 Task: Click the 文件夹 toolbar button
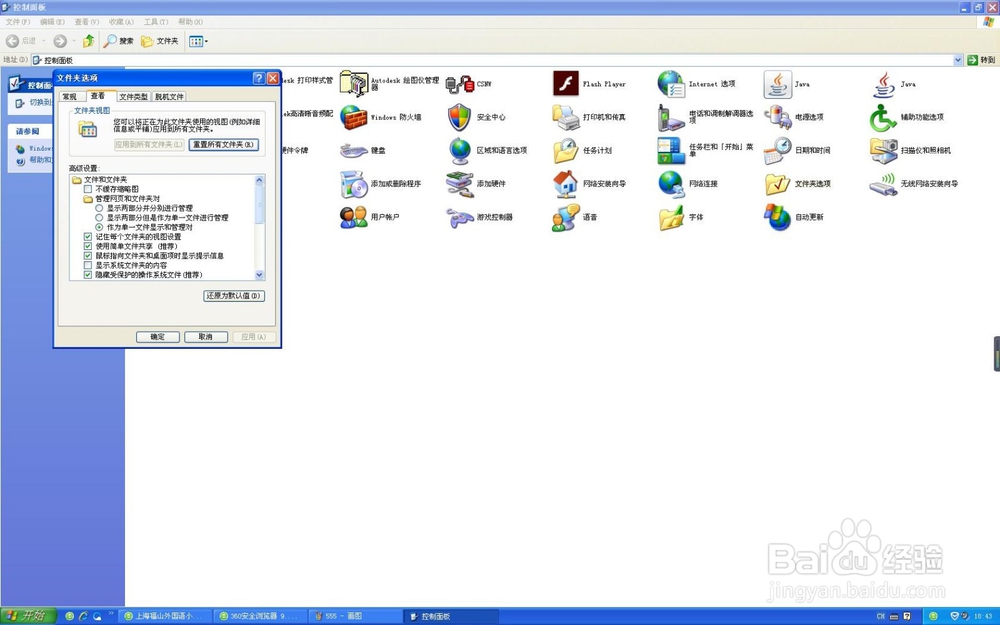tap(159, 41)
